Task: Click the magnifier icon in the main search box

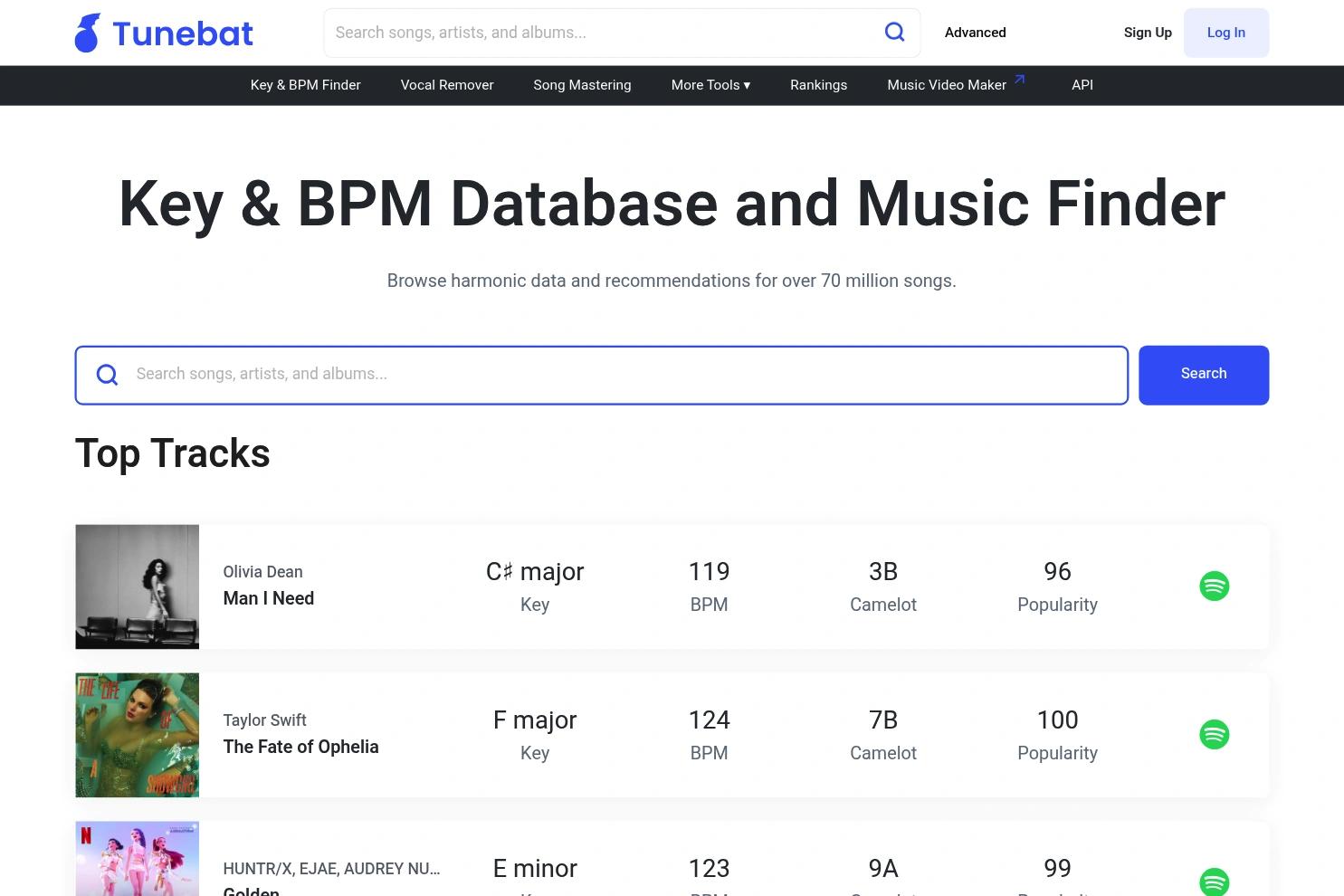Action: [107, 375]
